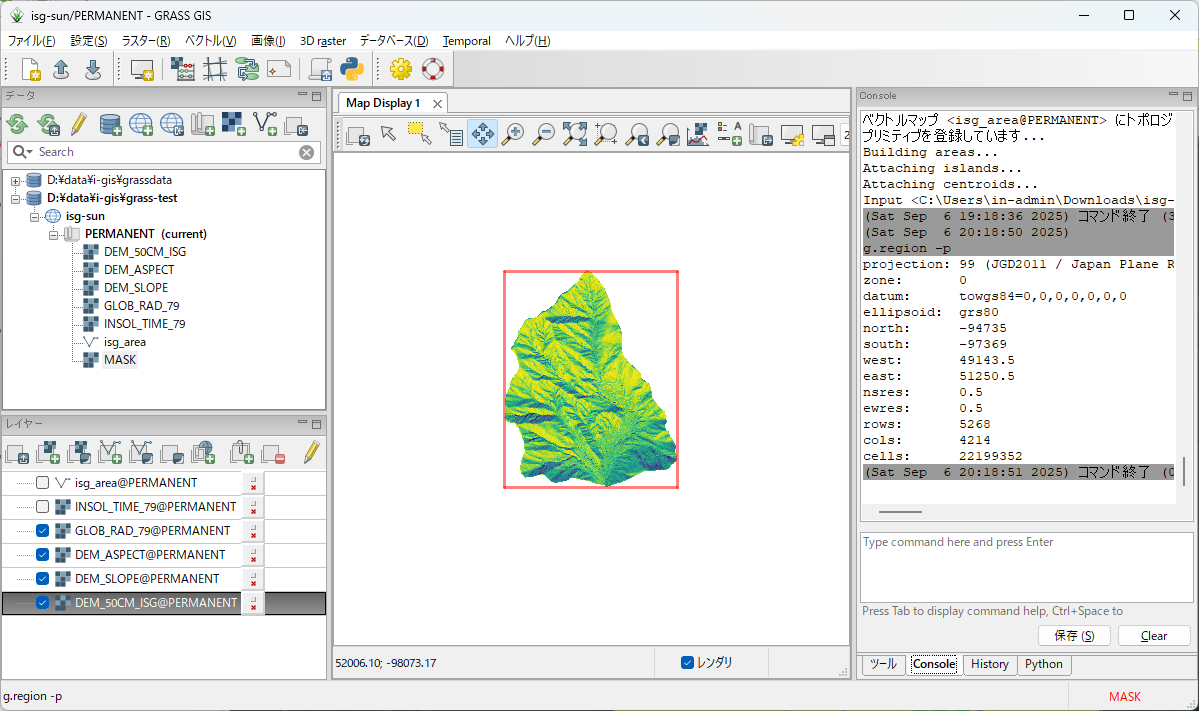
Task: Add vector map layer in Layers toolbar
Action: (x=110, y=453)
